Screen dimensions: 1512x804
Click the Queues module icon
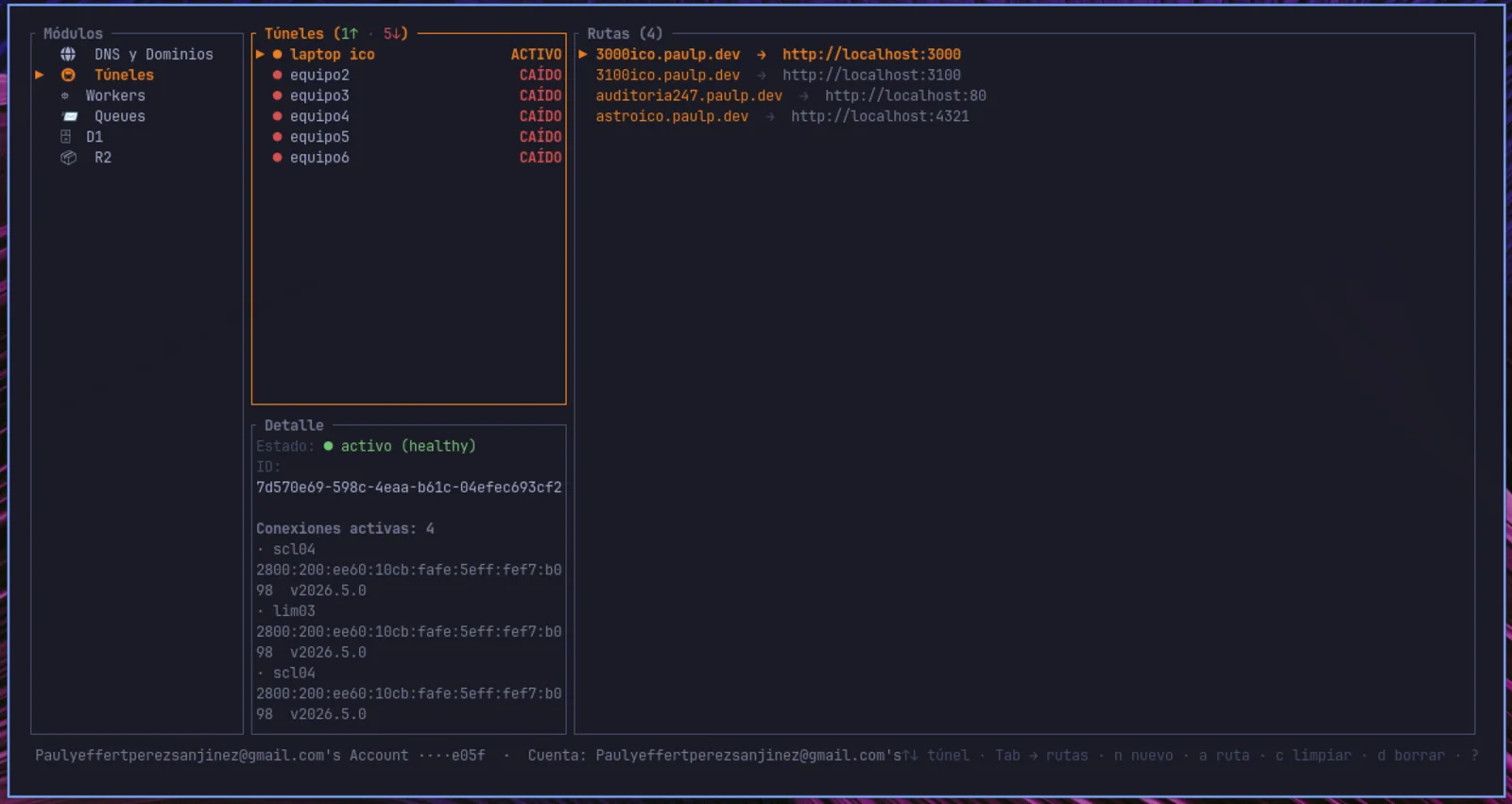70,117
